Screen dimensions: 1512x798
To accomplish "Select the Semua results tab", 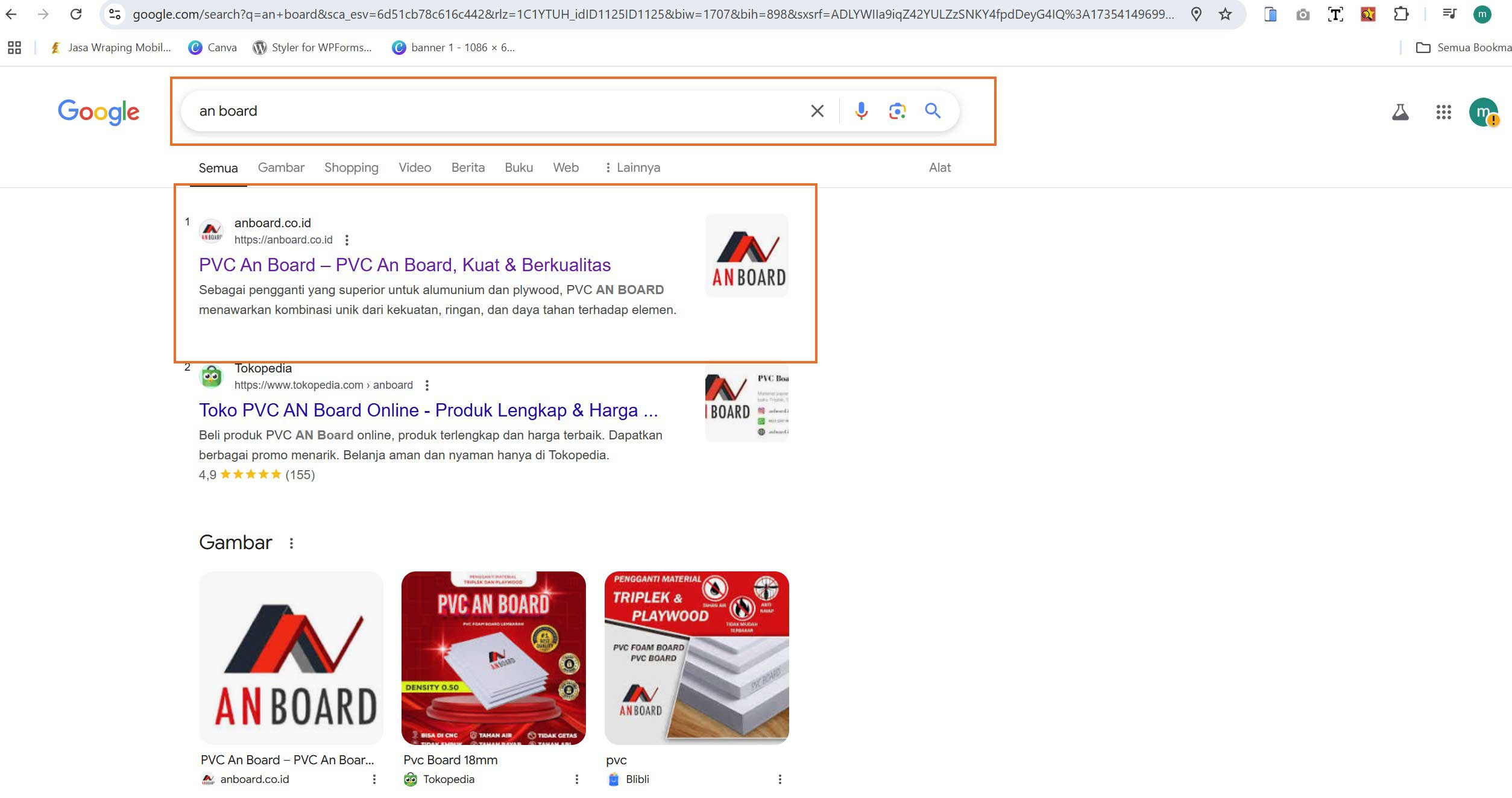I will click(218, 168).
